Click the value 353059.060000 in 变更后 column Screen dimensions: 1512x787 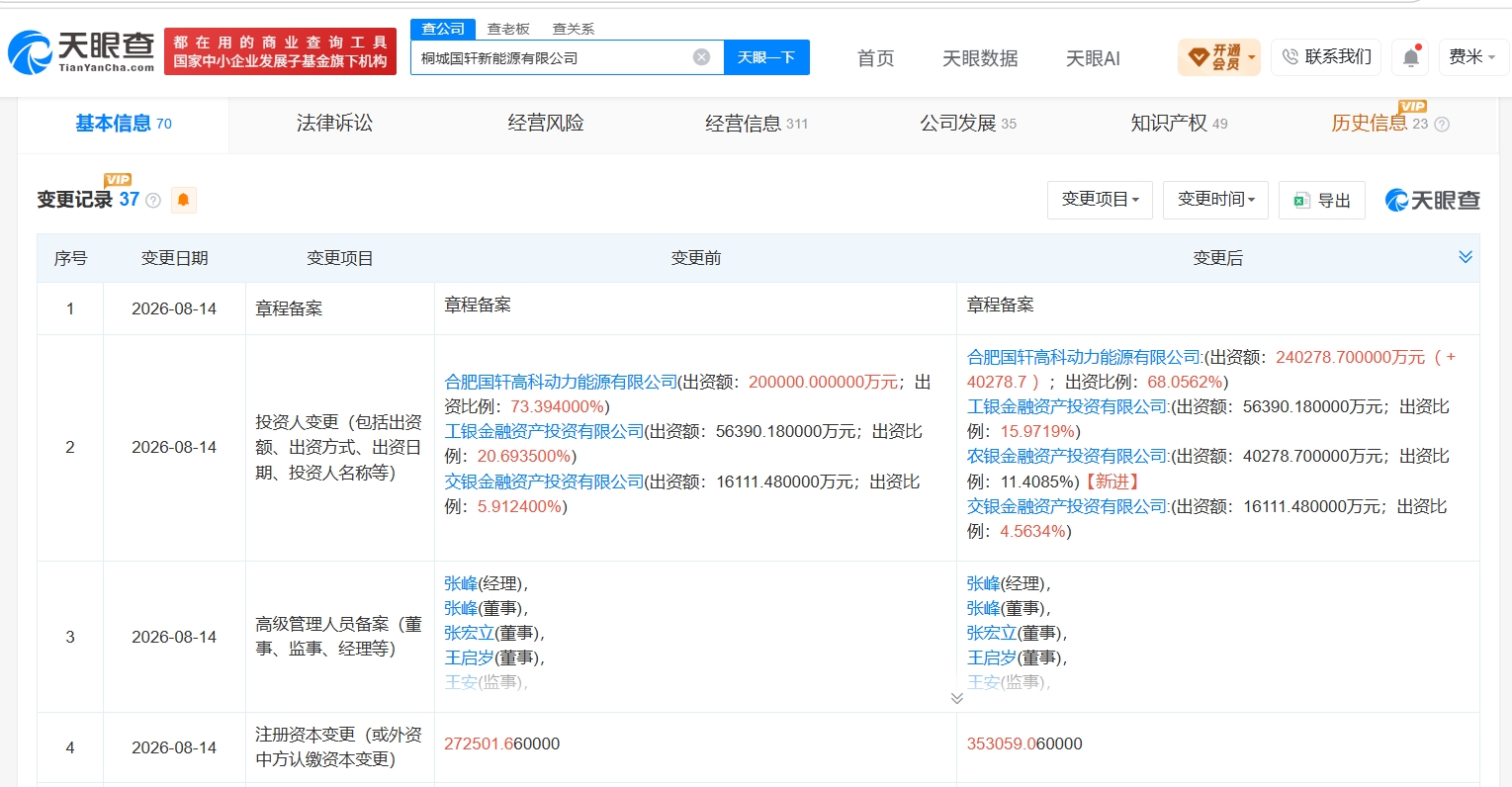click(1024, 743)
